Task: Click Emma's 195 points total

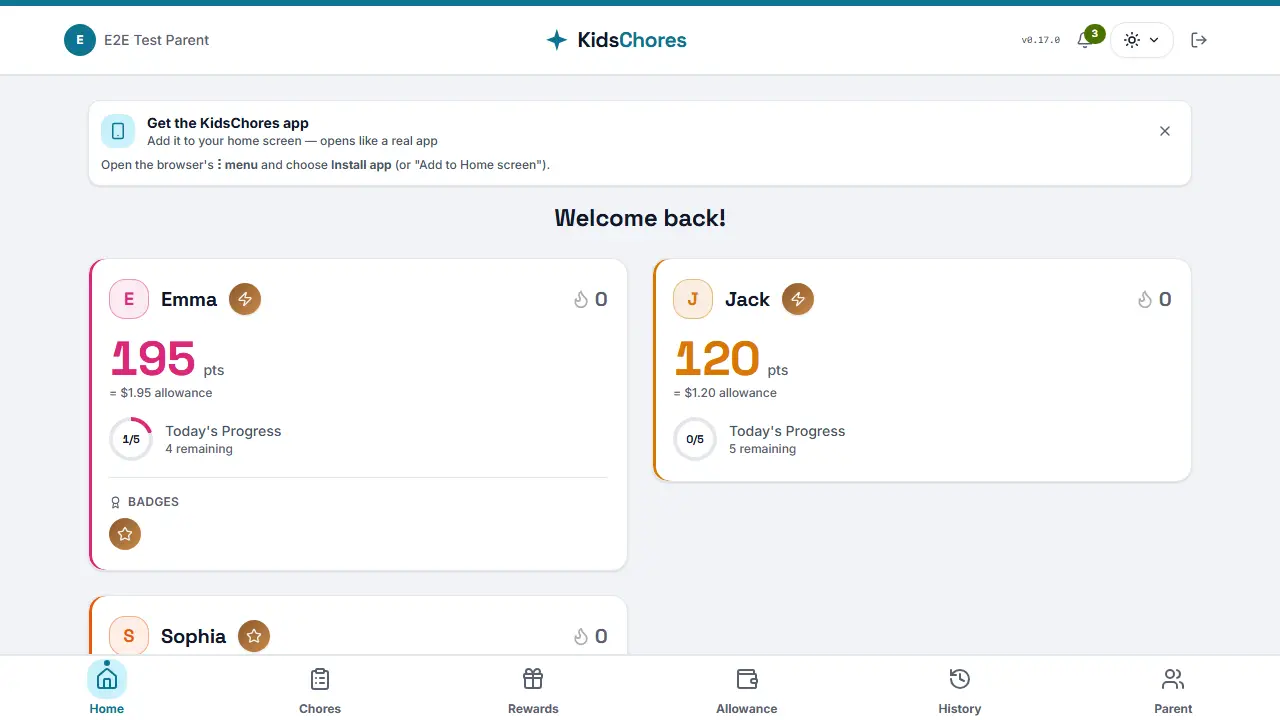Action: pos(152,358)
